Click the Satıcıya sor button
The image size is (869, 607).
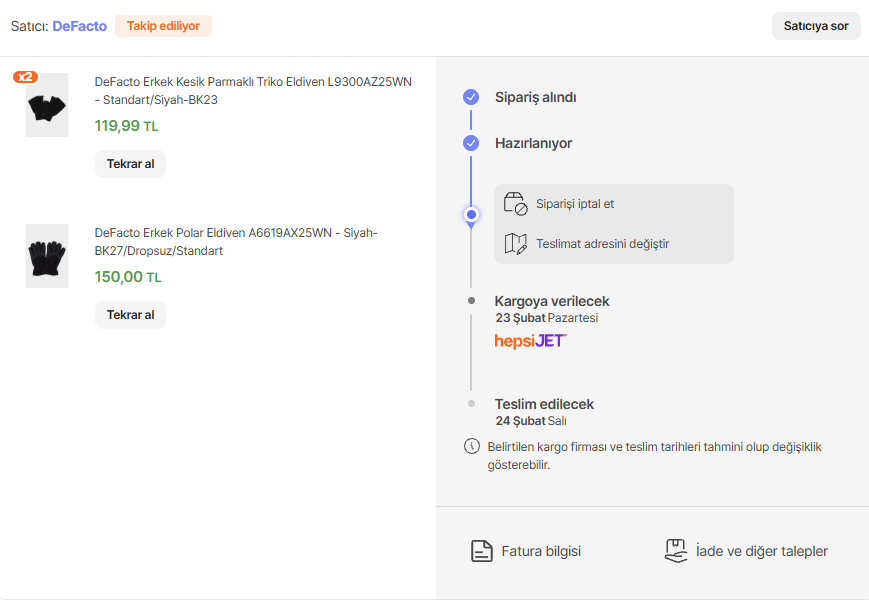(x=816, y=26)
